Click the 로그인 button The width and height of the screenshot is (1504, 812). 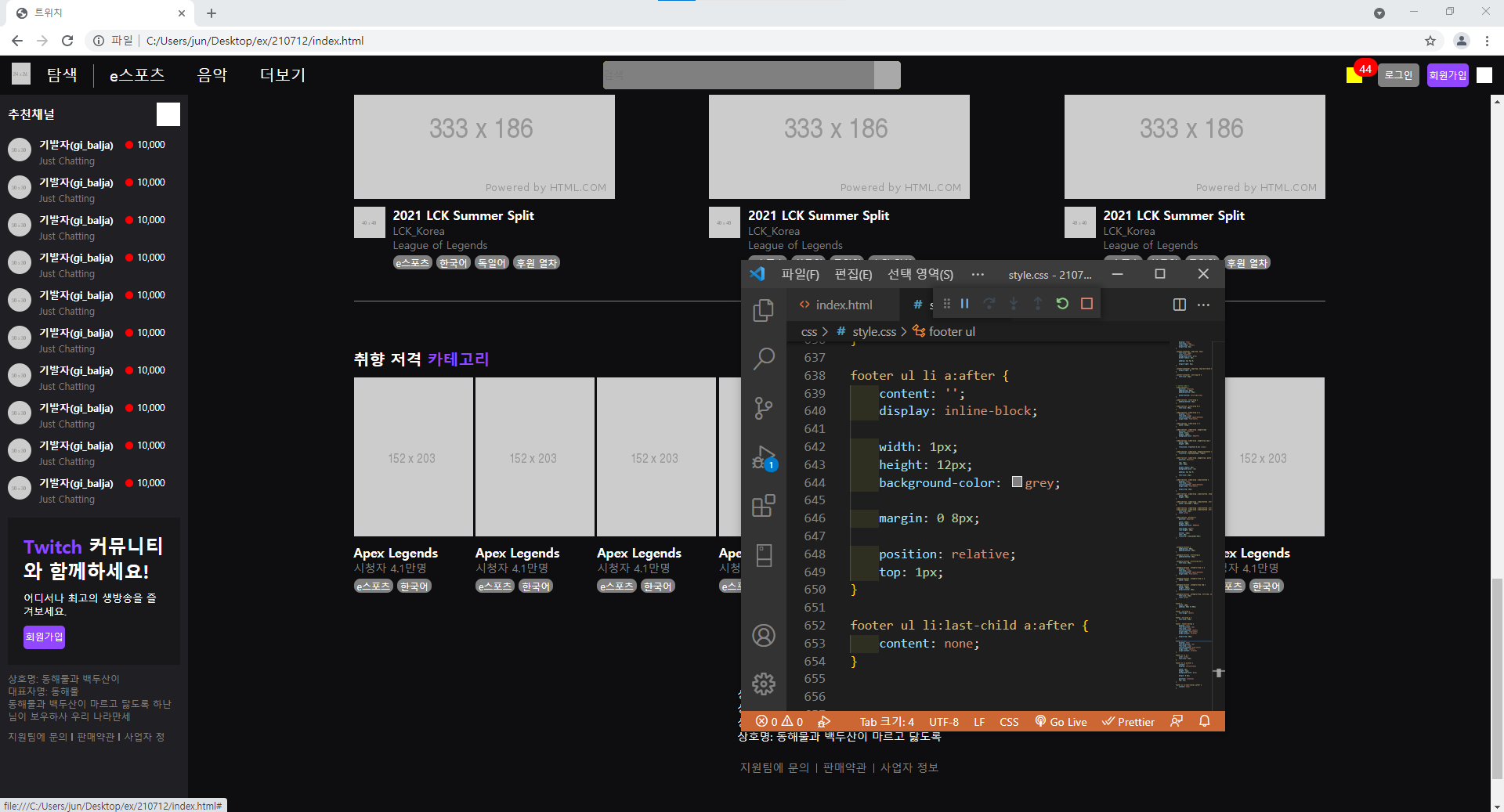(x=1398, y=75)
